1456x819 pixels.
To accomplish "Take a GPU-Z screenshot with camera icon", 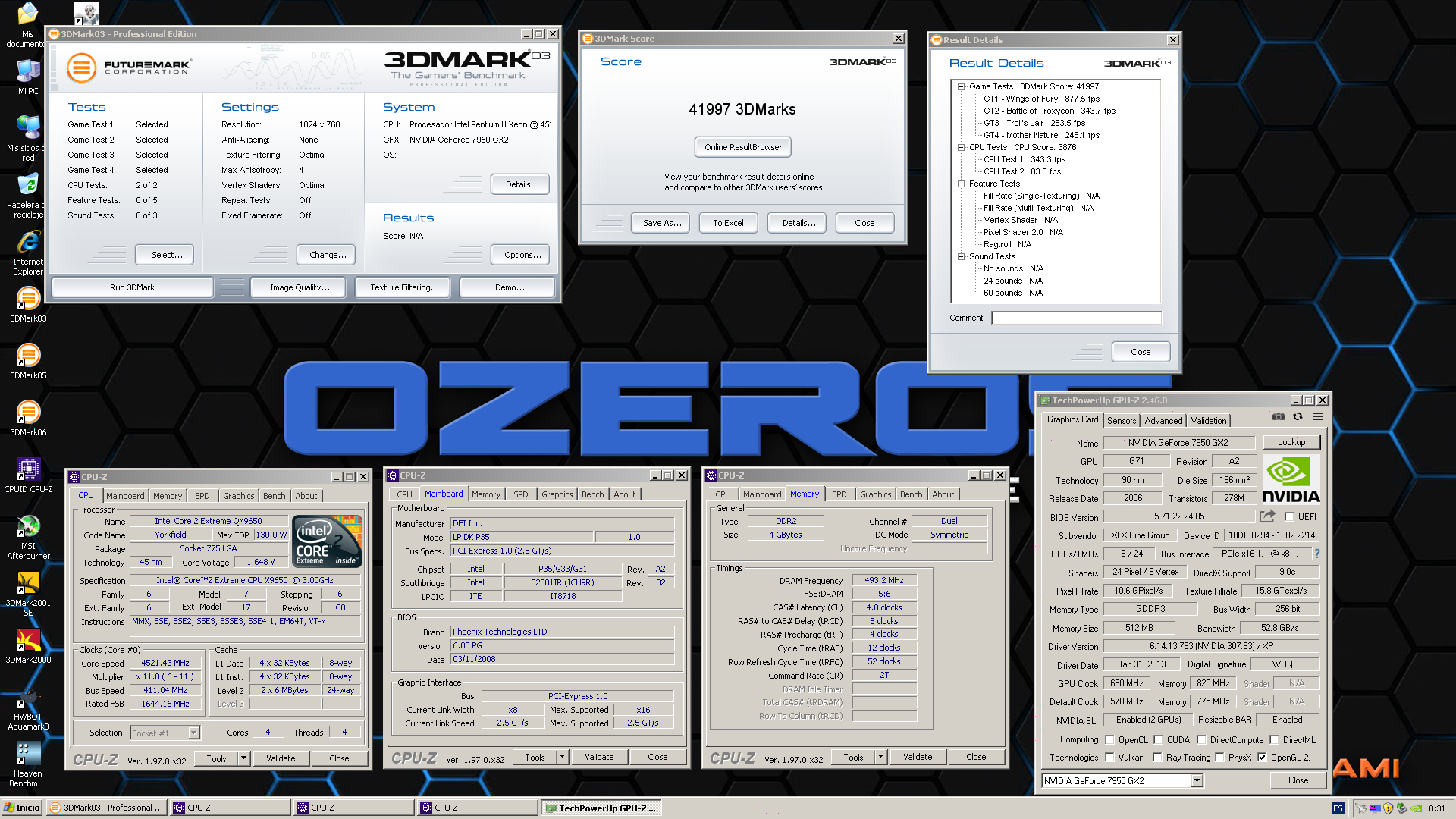I will 1279,417.
